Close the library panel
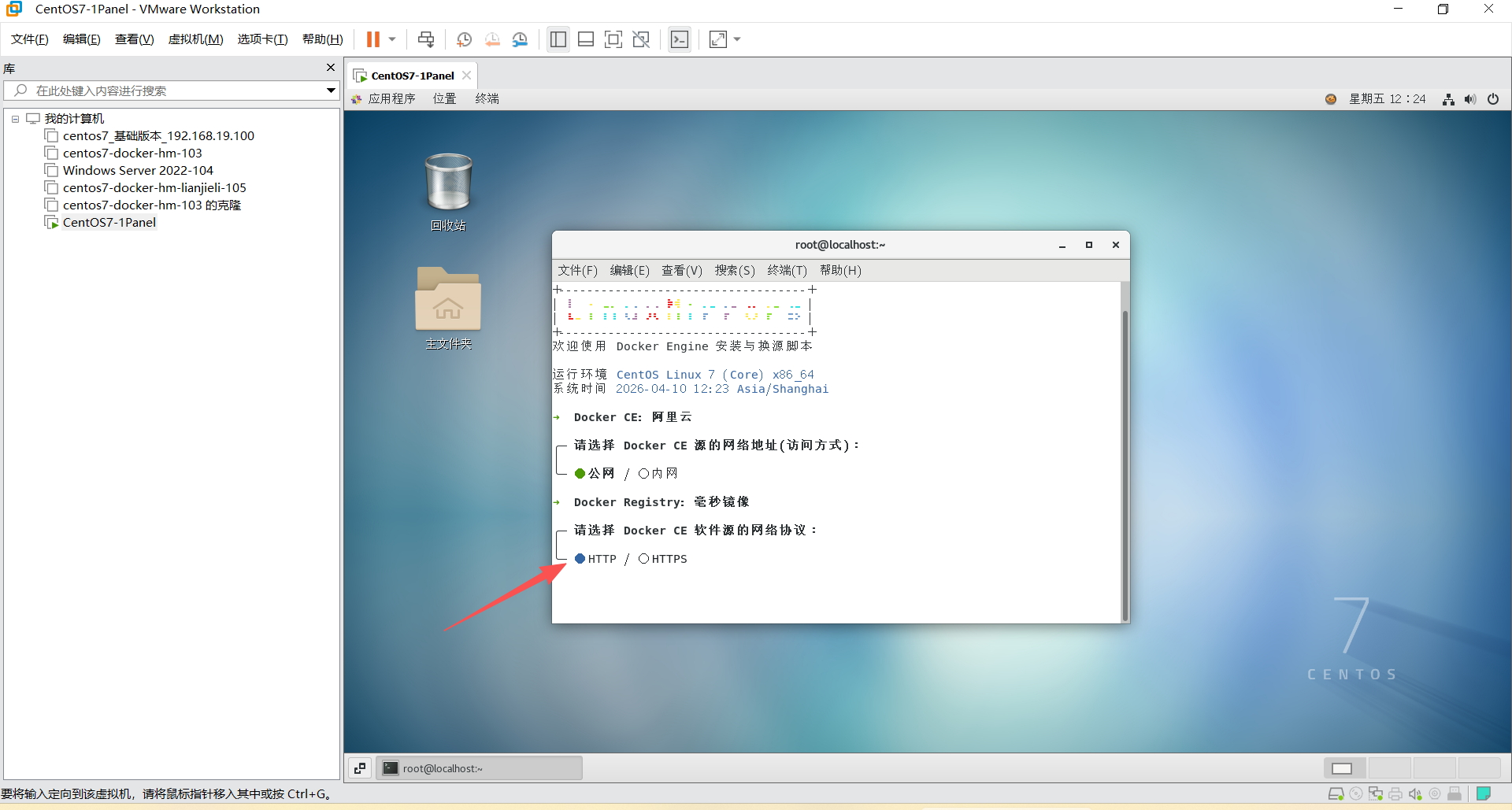The image size is (1512, 810). coord(331,68)
